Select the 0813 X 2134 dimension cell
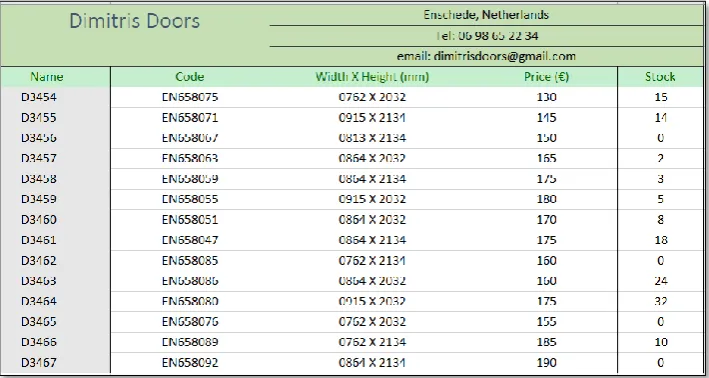The image size is (709, 378). click(x=372, y=138)
